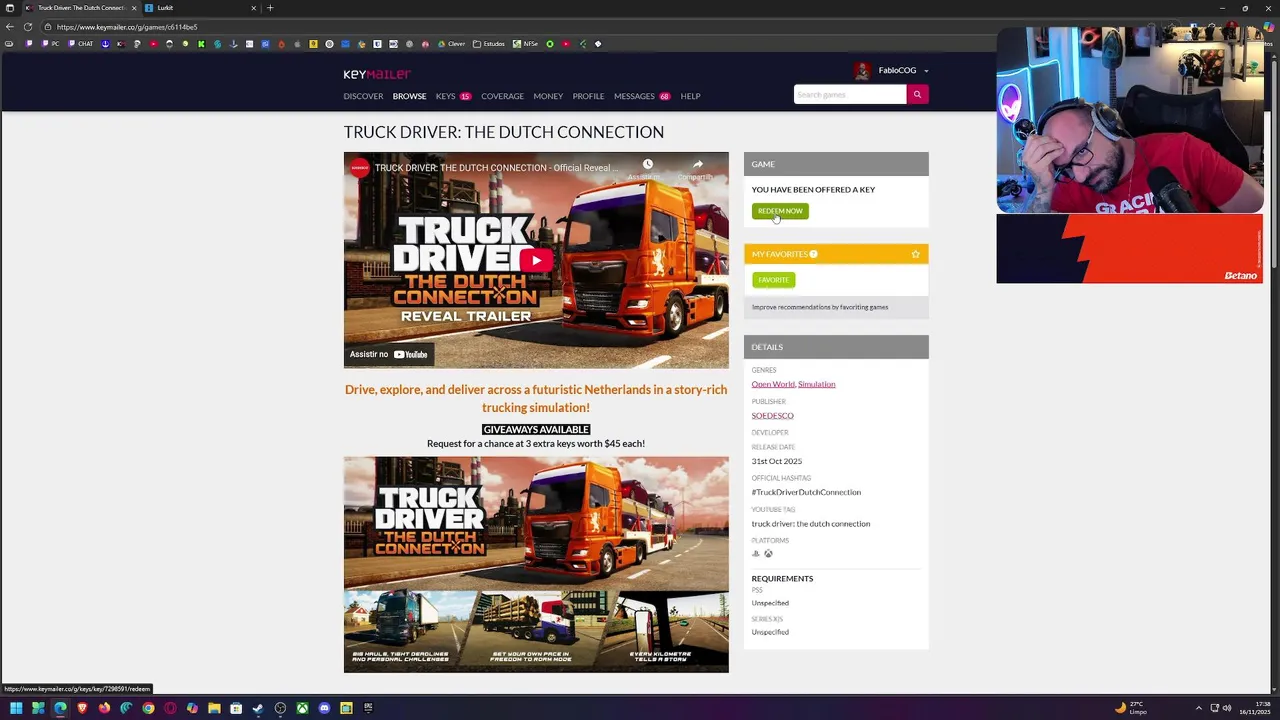Open Discord from taskbar
1280x720 pixels.
coord(324,708)
